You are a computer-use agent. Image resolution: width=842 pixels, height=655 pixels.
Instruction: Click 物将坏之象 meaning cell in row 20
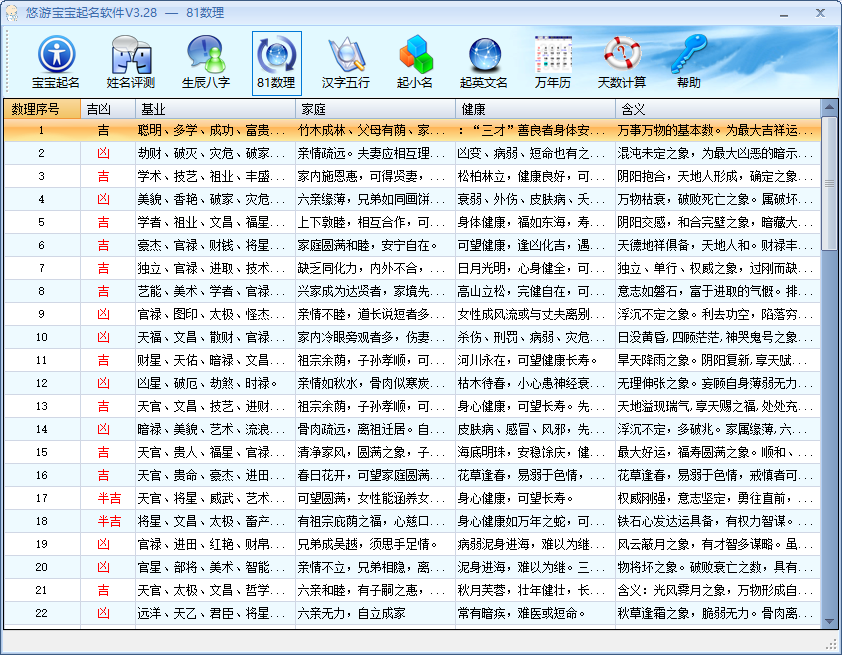pyautogui.click(x=718, y=567)
